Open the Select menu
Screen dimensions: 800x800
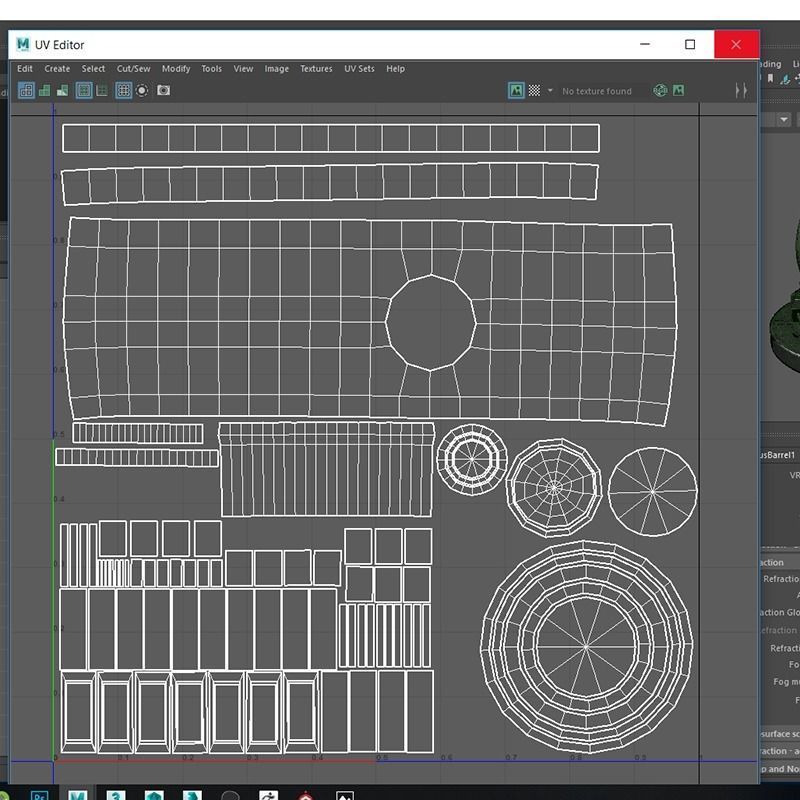coord(93,69)
